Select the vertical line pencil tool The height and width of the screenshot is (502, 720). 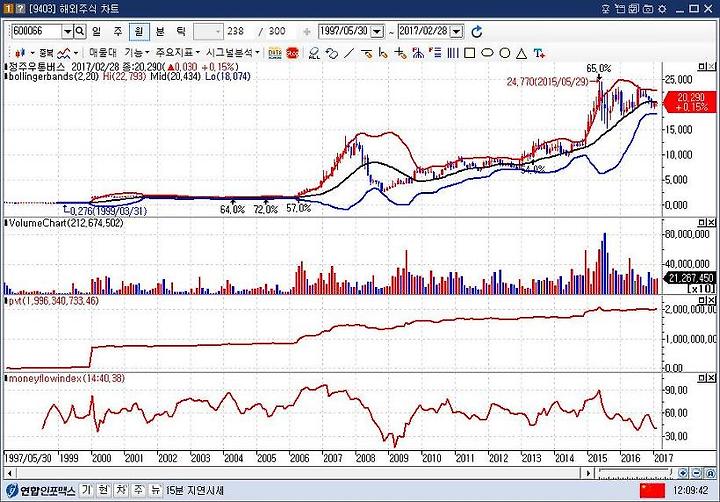point(383,53)
